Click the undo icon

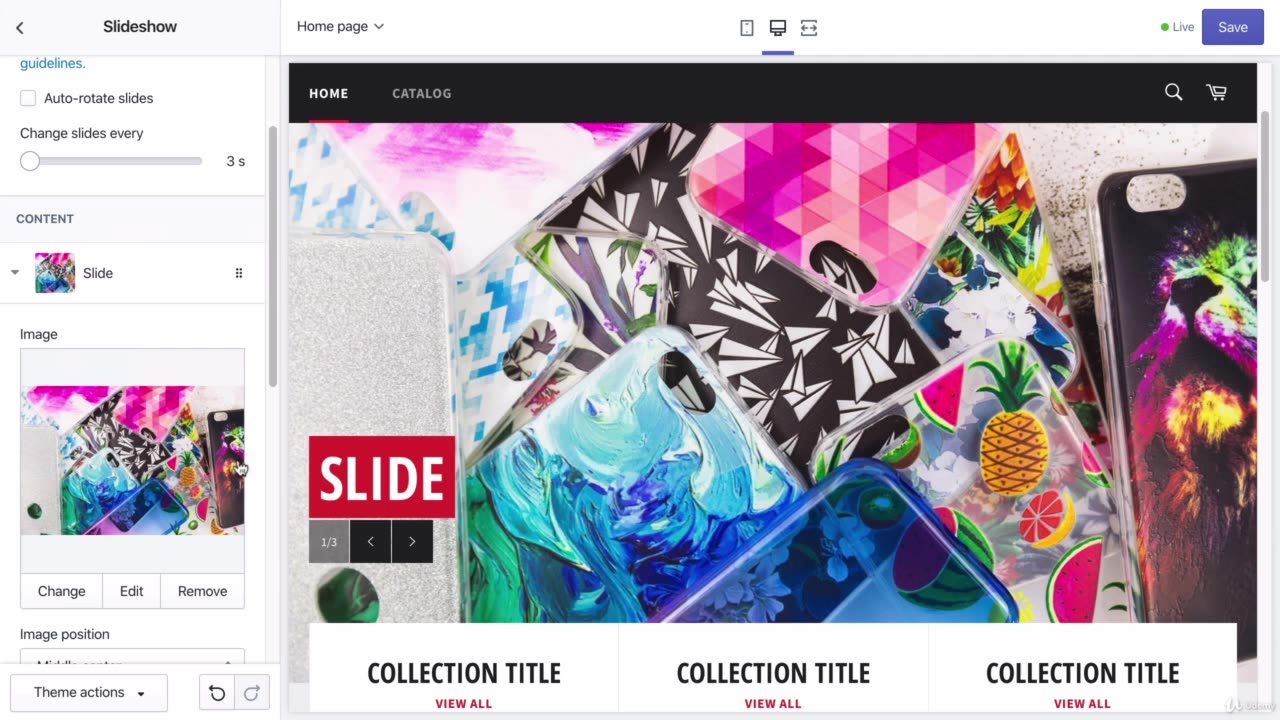click(217, 693)
